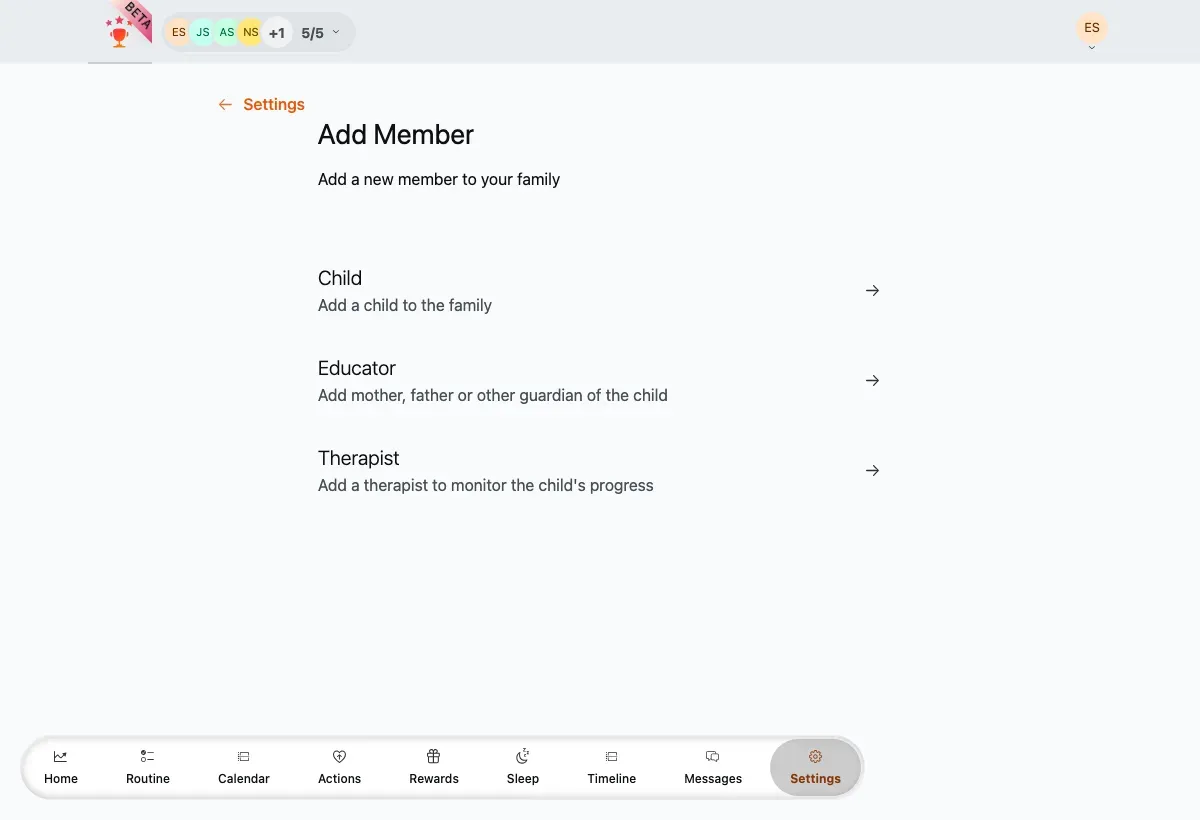
Task: Open the Sleep tab
Action: point(523,767)
